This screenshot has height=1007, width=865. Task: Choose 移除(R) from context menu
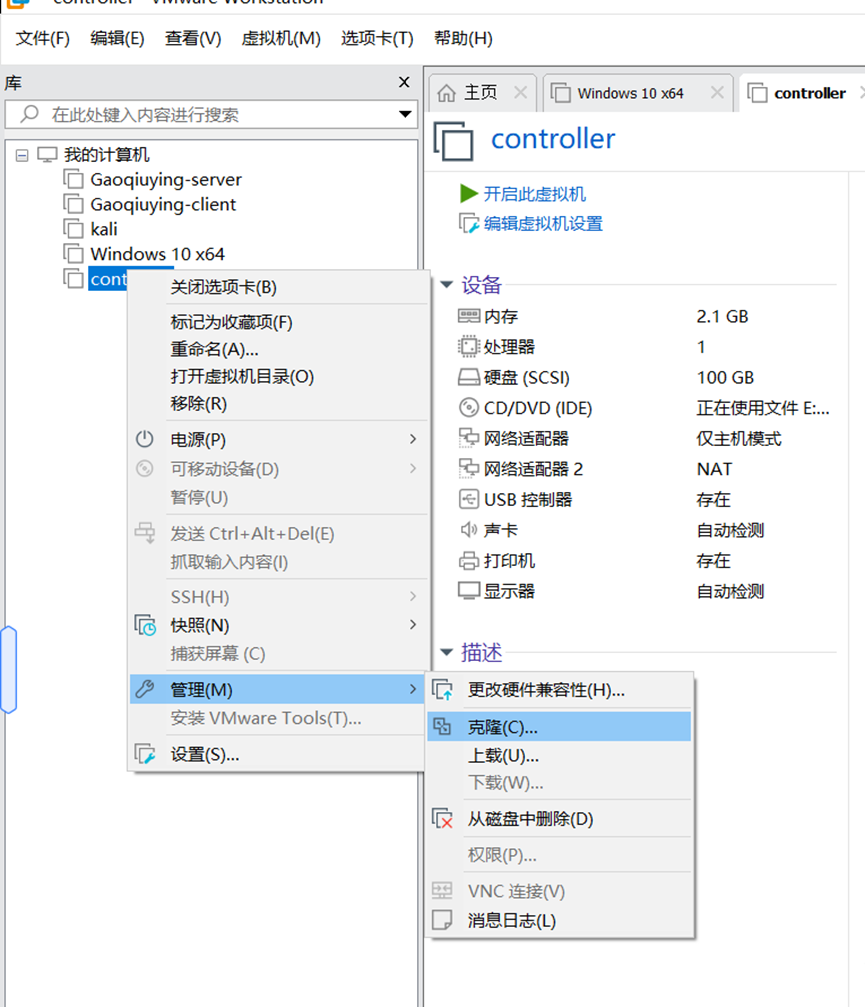tap(198, 403)
